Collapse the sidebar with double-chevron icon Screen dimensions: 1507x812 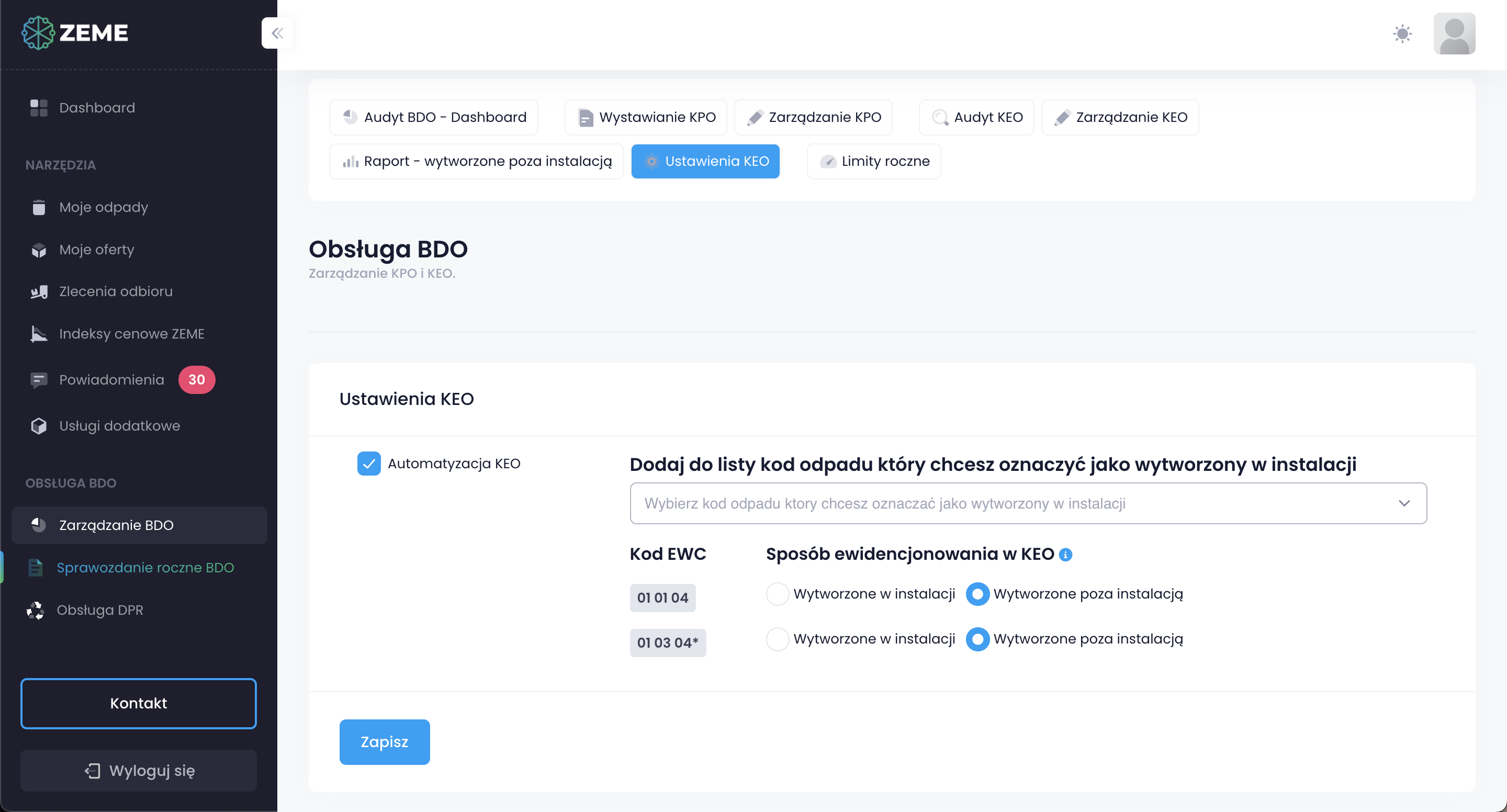click(x=277, y=33)
